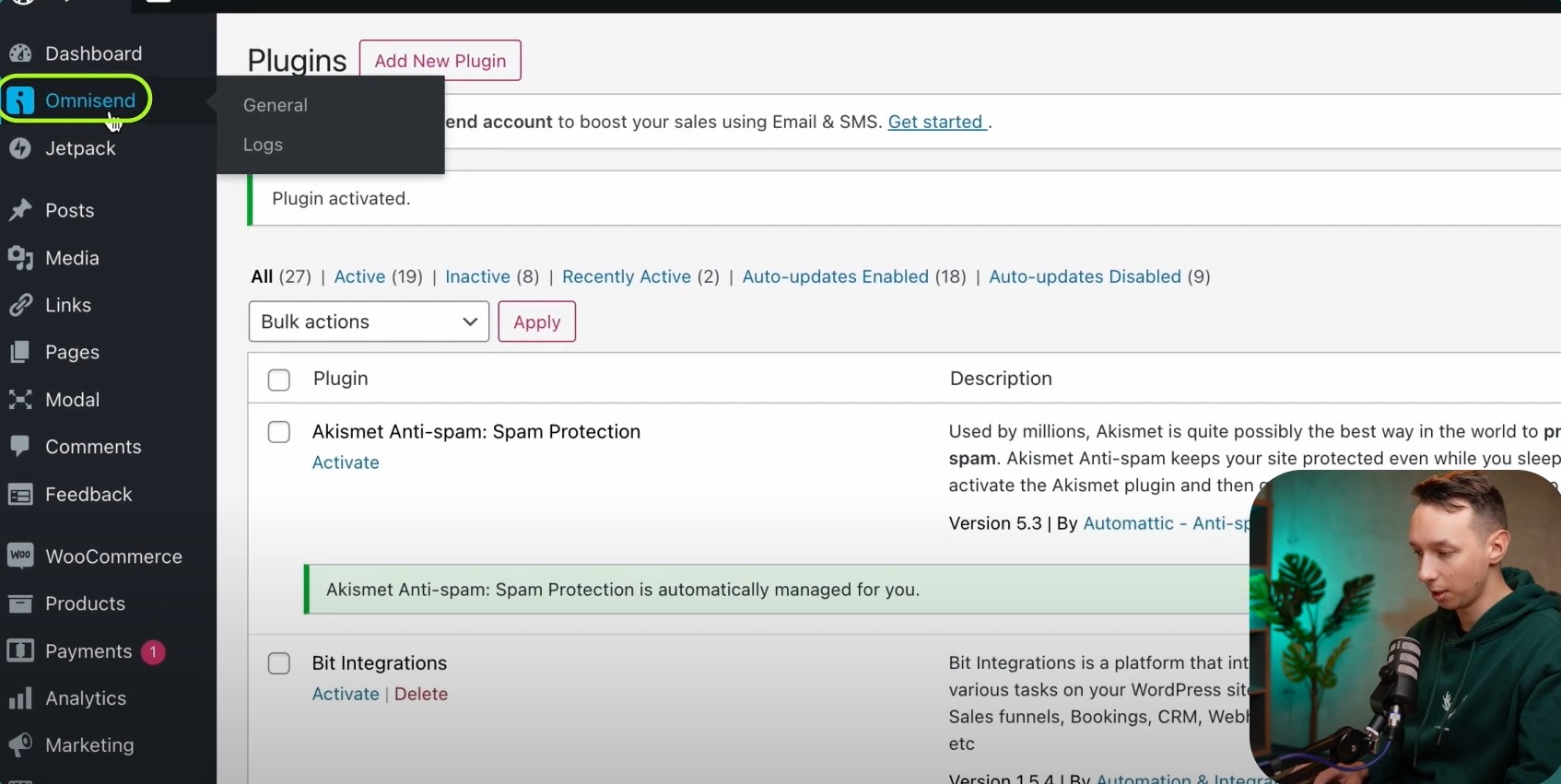
Task: Open the Dashboard menu item
Action: [x=94, y=53]
